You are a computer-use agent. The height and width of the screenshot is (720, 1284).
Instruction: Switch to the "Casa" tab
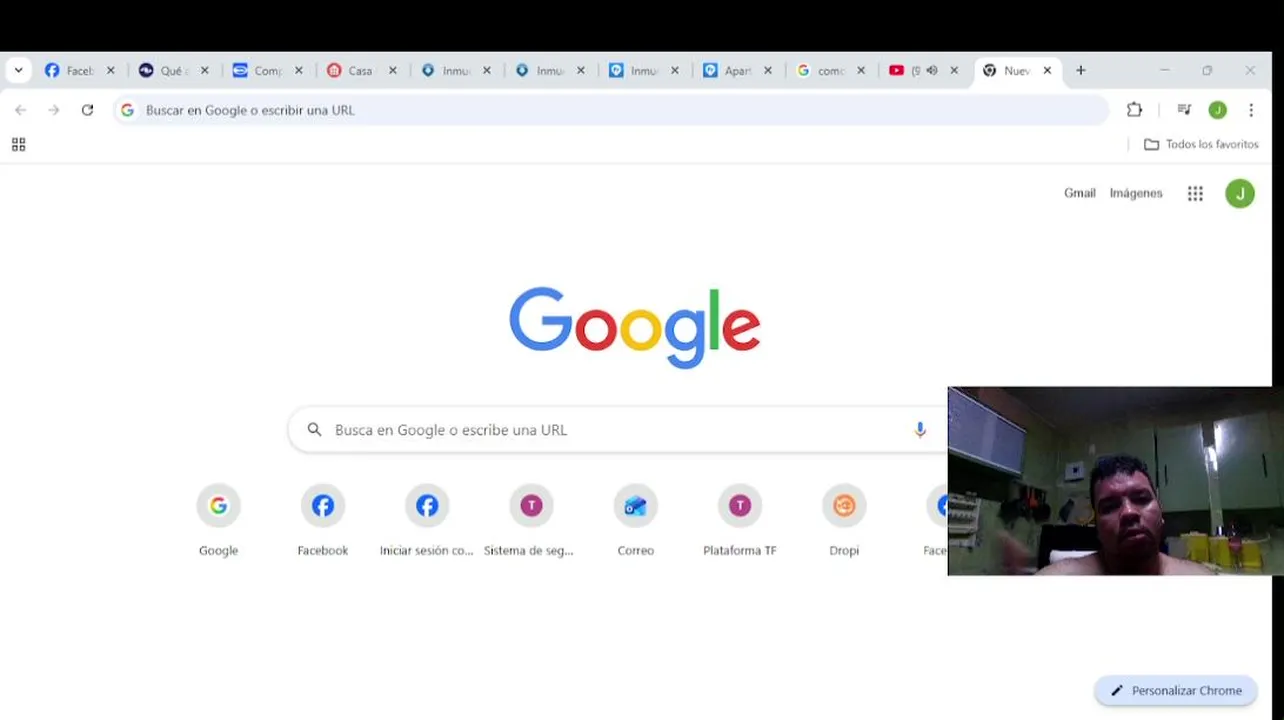pyautogui.click(x=350, y=71)
